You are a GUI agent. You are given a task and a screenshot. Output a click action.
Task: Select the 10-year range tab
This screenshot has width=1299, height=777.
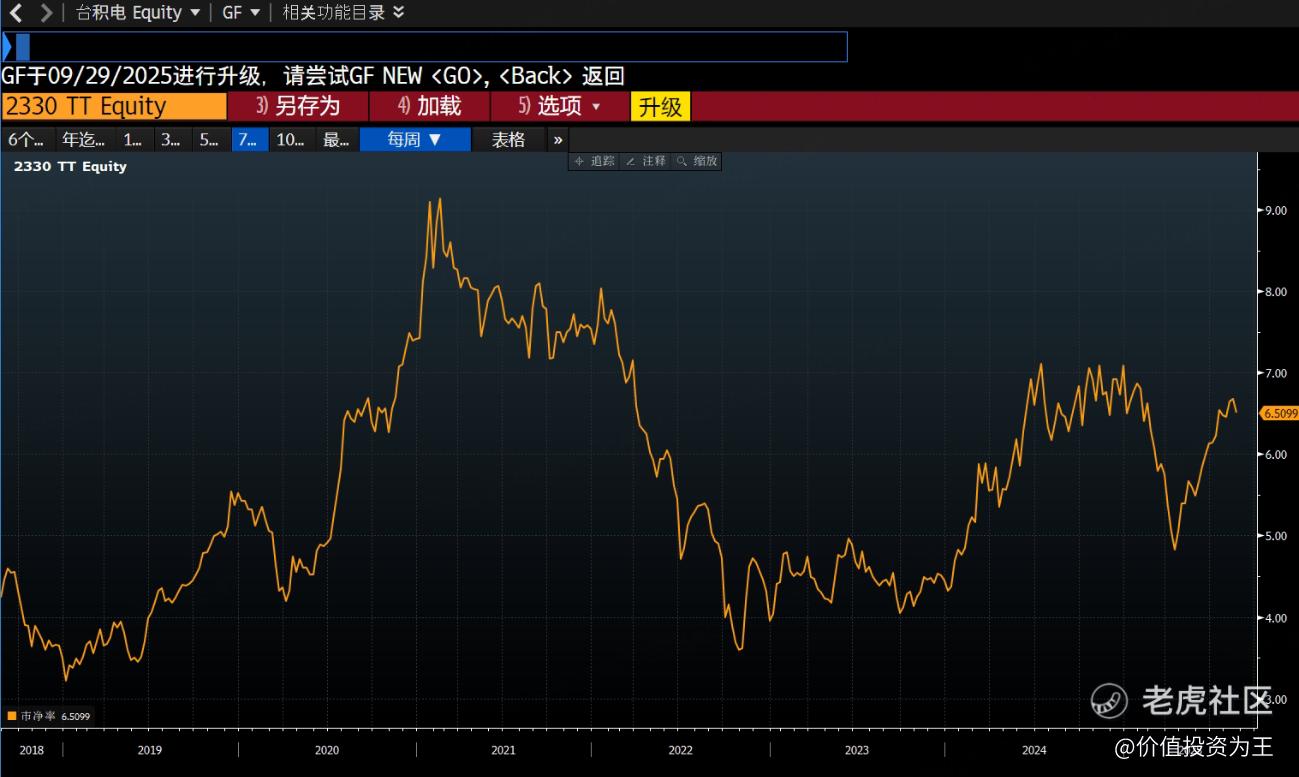pos(290,140)
